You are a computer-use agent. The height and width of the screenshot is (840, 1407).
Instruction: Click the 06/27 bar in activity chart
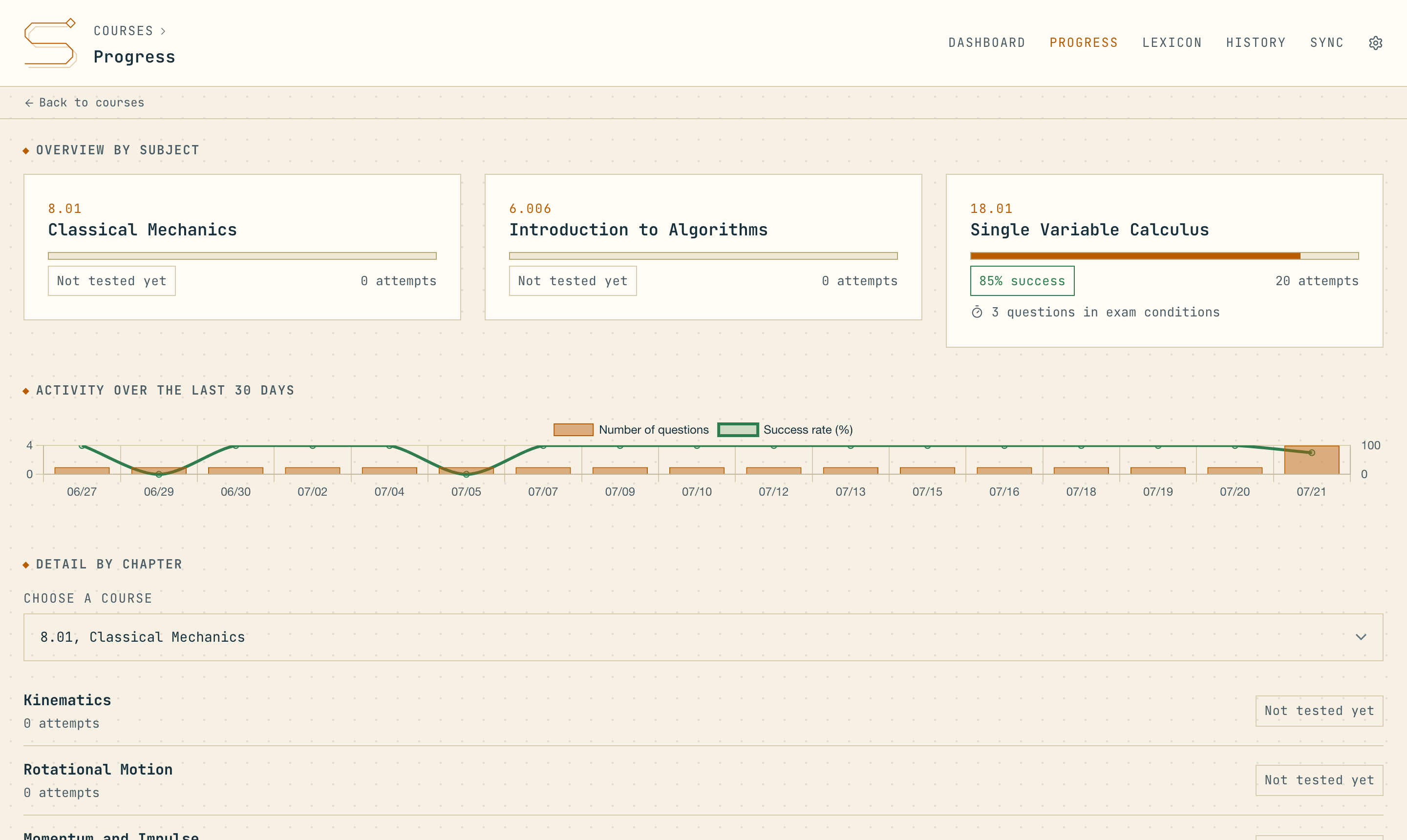82,471
